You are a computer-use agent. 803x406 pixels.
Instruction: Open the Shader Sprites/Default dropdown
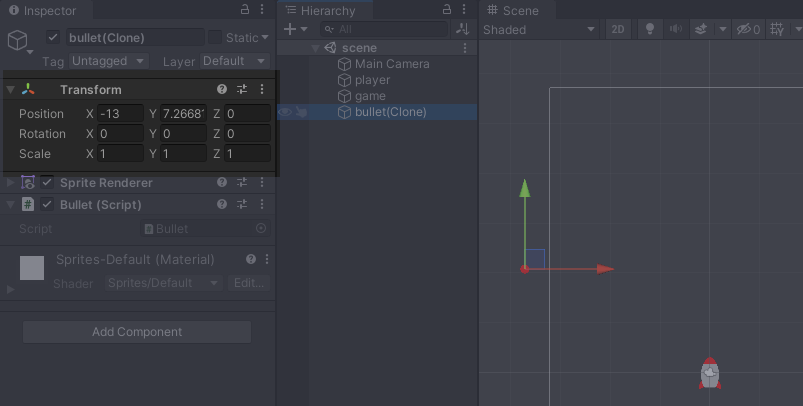coord(164,283)
